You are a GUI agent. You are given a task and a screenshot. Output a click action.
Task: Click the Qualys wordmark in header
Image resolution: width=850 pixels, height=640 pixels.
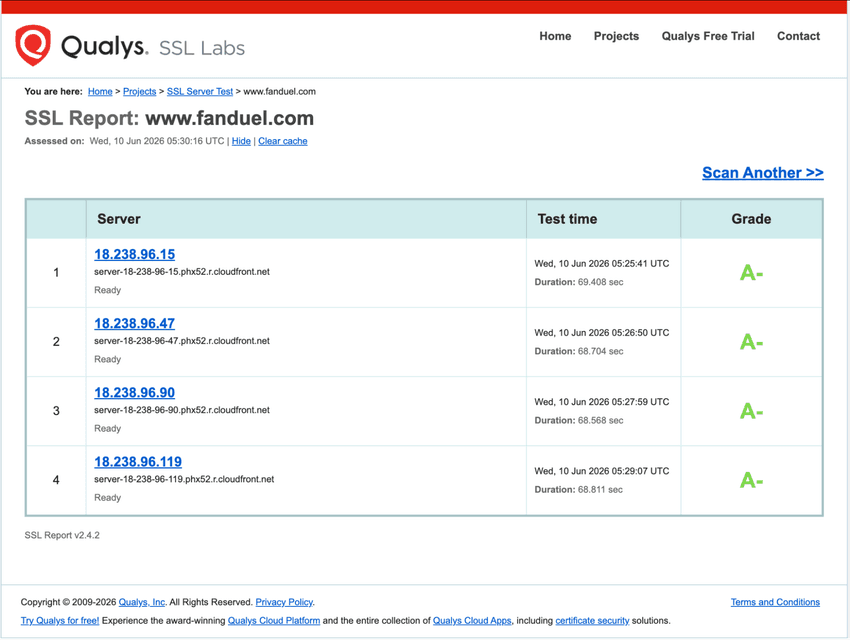104,47
